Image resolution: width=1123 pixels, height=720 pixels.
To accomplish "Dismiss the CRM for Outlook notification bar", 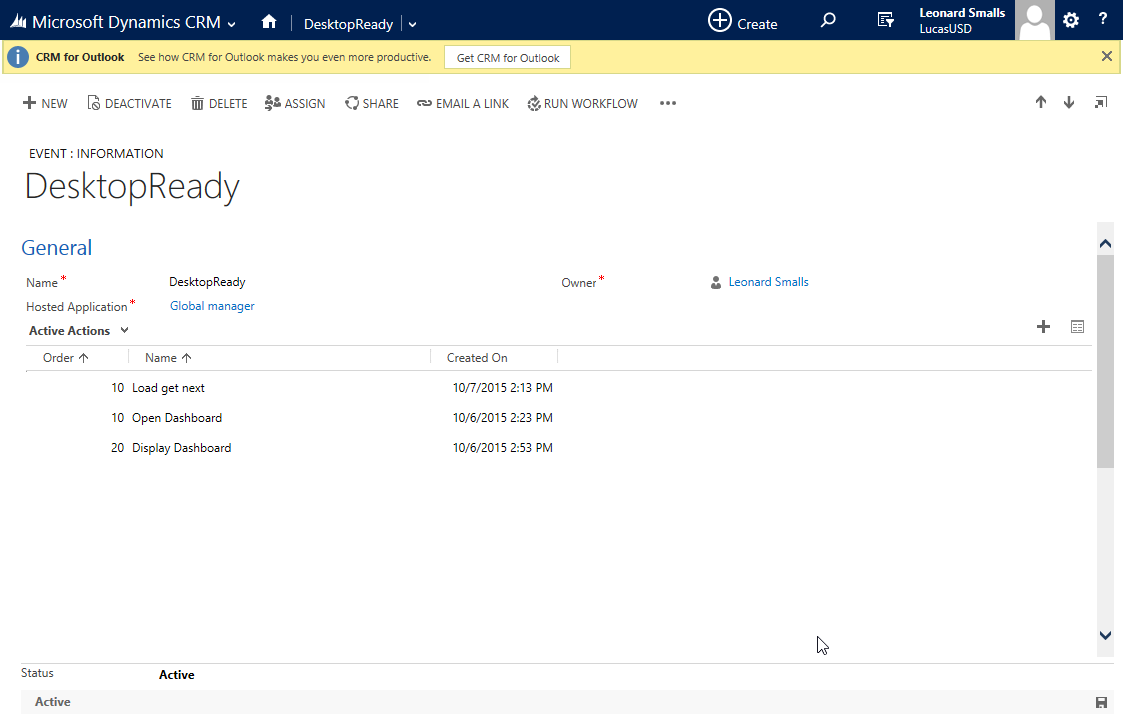I will point(1107,56).
